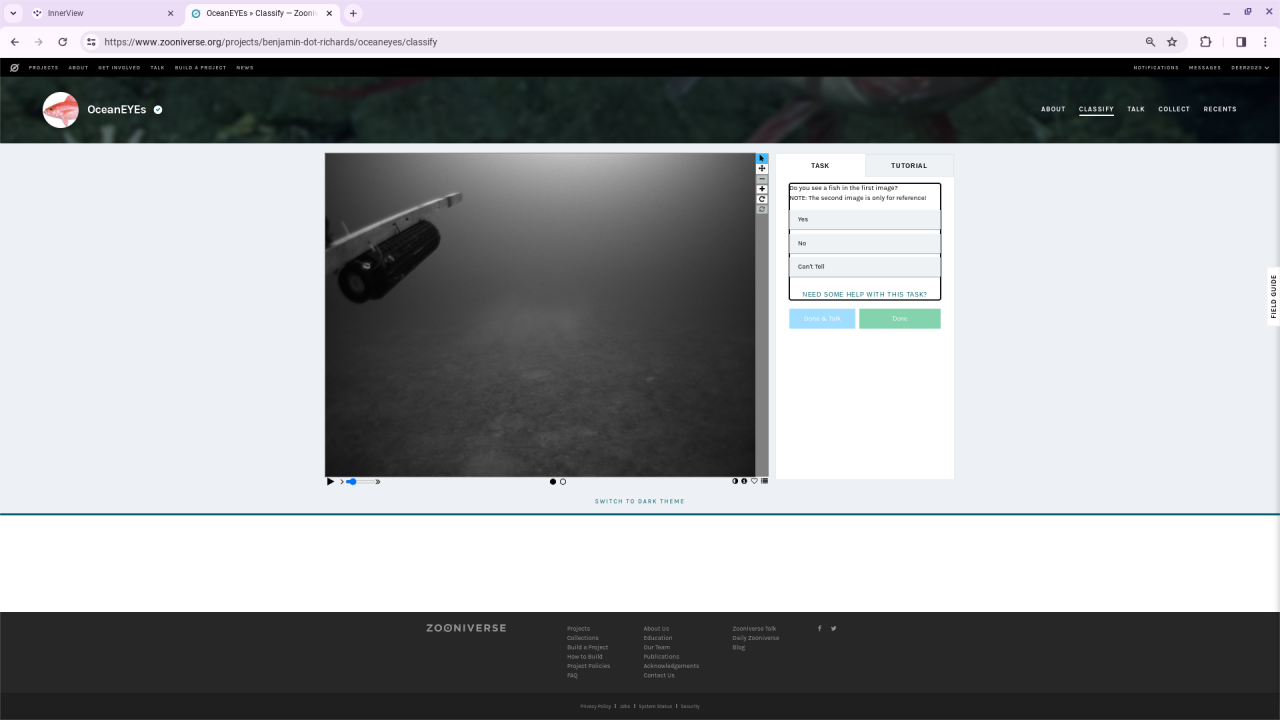Viewport: 1280px width, 720px height.
Task: Open the project Collect page
Action: click(1174, 109)
